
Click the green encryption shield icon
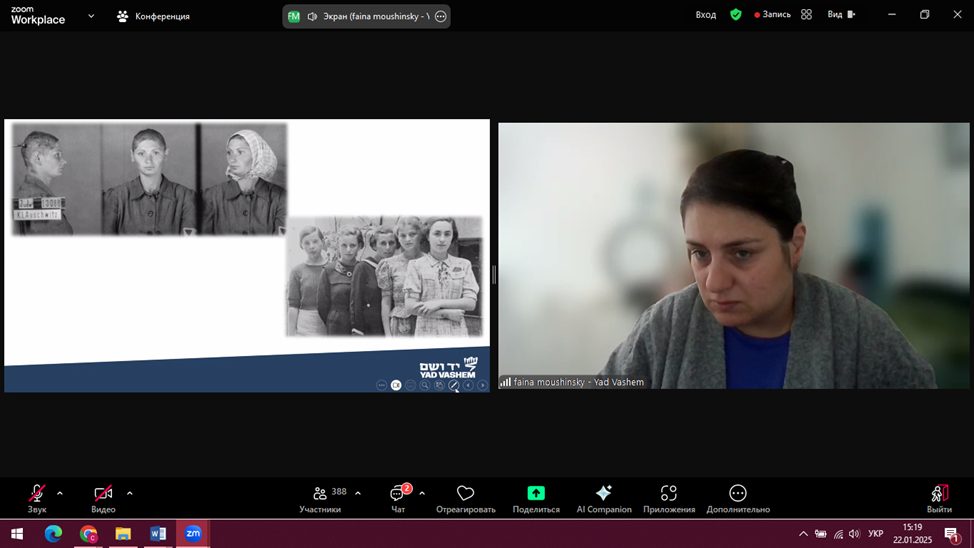736,15
